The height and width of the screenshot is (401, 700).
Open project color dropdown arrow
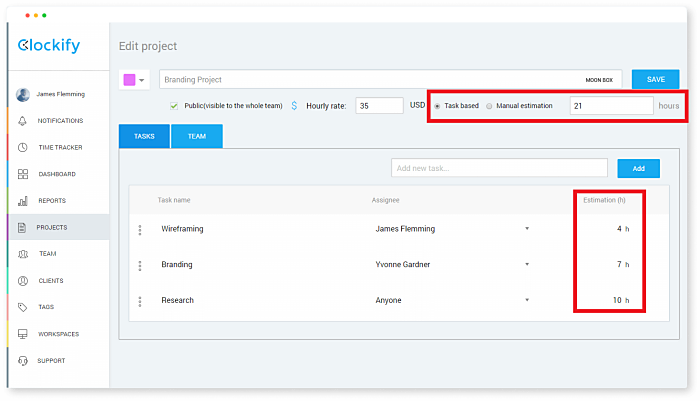tap(142, 80)
